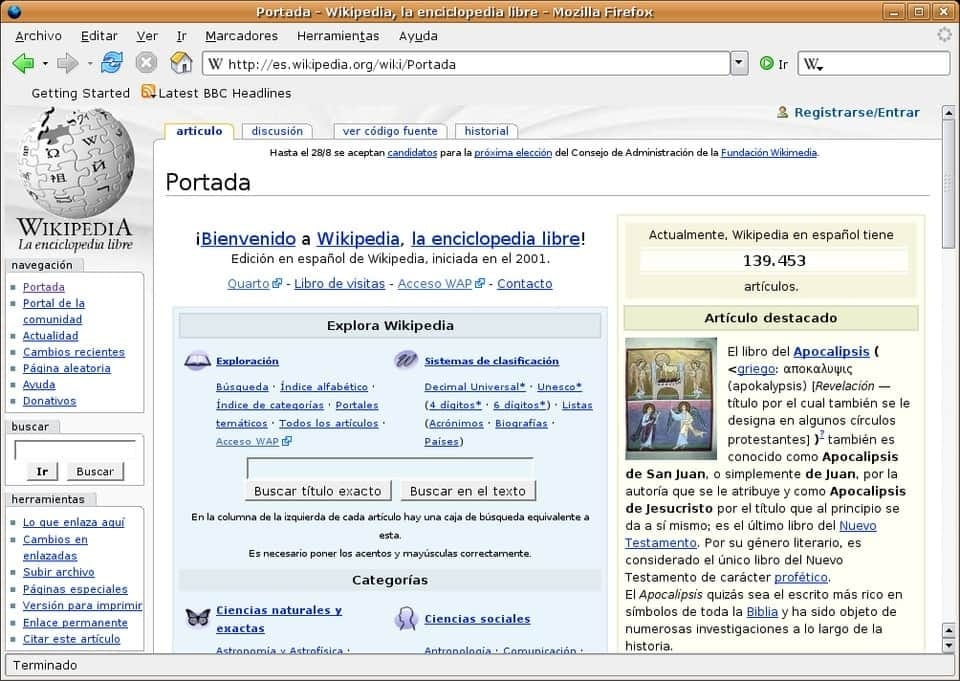Click the sidebar buscar text field
This screenshot has height=681, width=960.
(75, 450)
